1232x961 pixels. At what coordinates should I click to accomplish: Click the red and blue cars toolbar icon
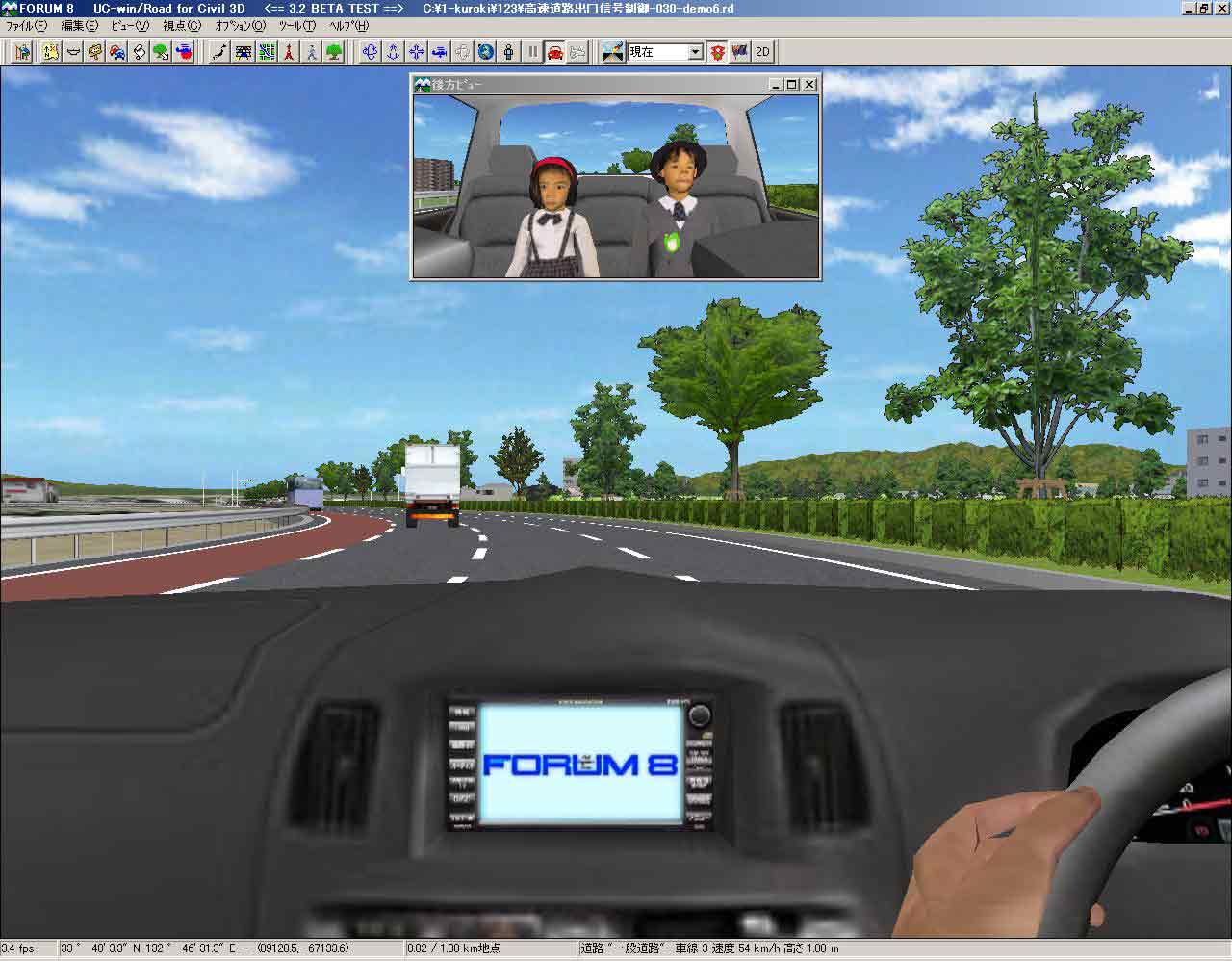[116, 52]
